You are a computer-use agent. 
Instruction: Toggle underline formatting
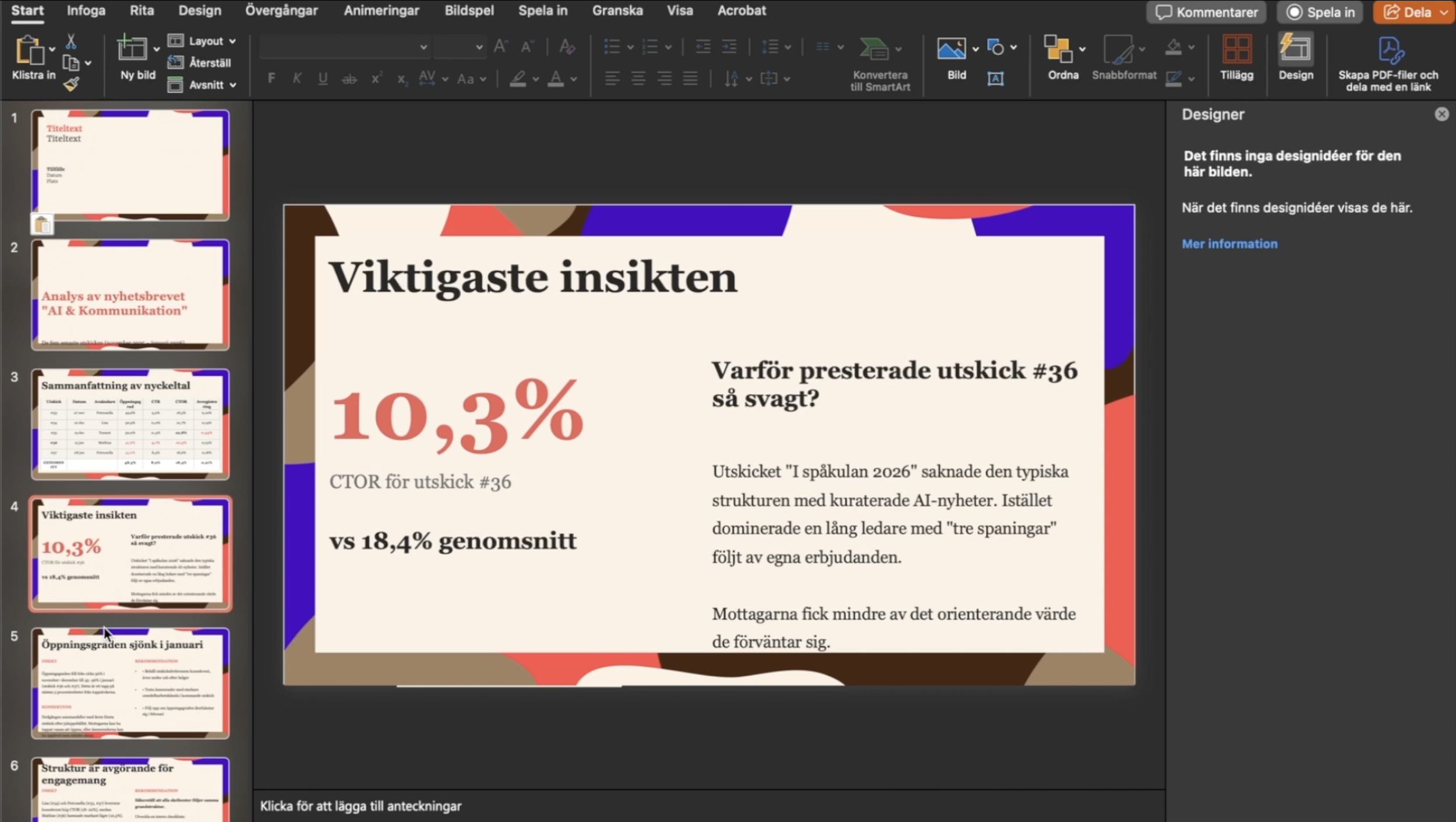pos(323,77)
